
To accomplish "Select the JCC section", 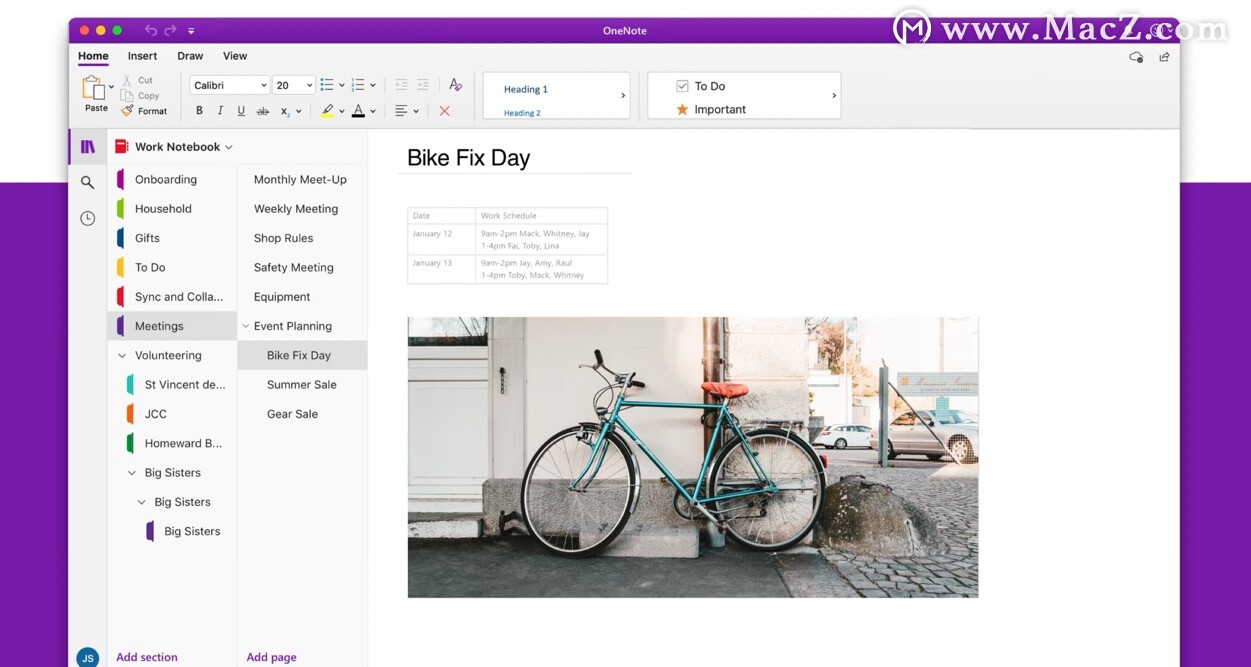I will point(172,414).
